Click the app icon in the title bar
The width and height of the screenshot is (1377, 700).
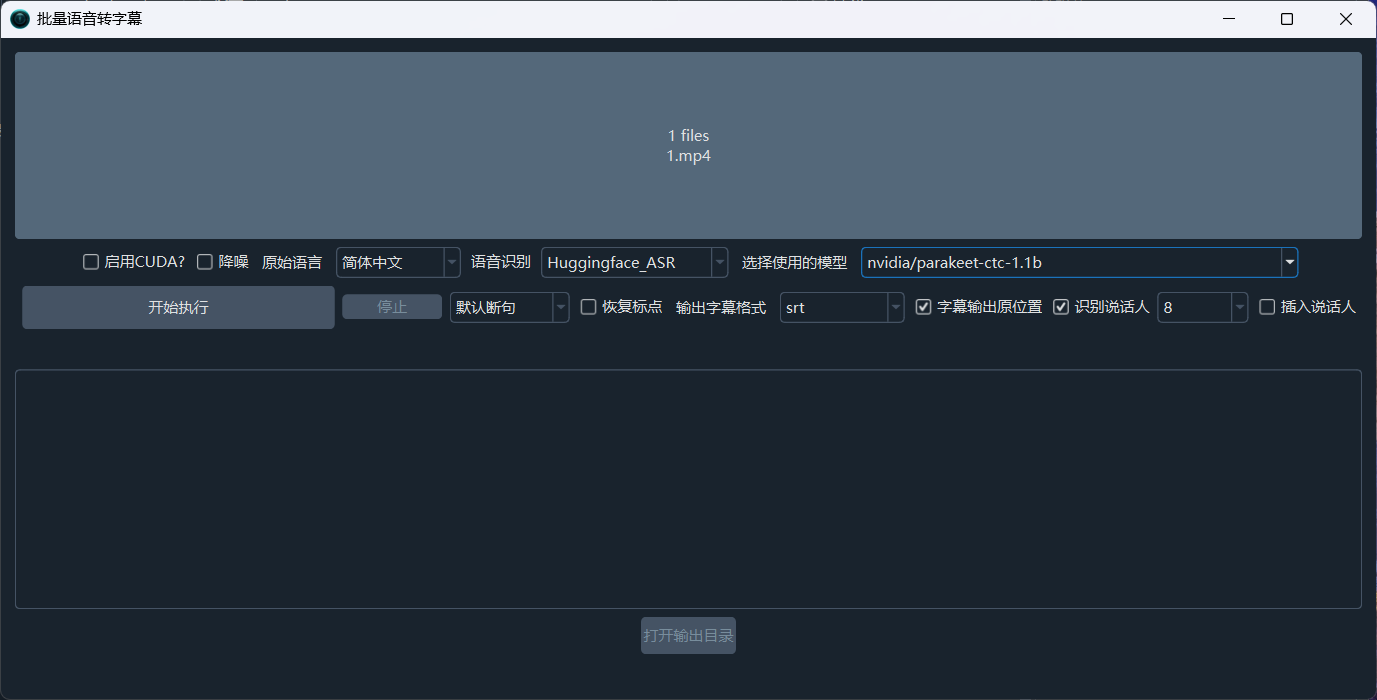19,18
